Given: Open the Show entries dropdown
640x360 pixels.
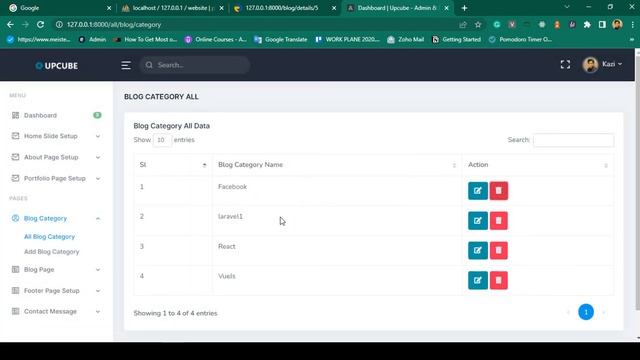Looking at the screenshot, I should pyautogui.click(x=162, y=140).
